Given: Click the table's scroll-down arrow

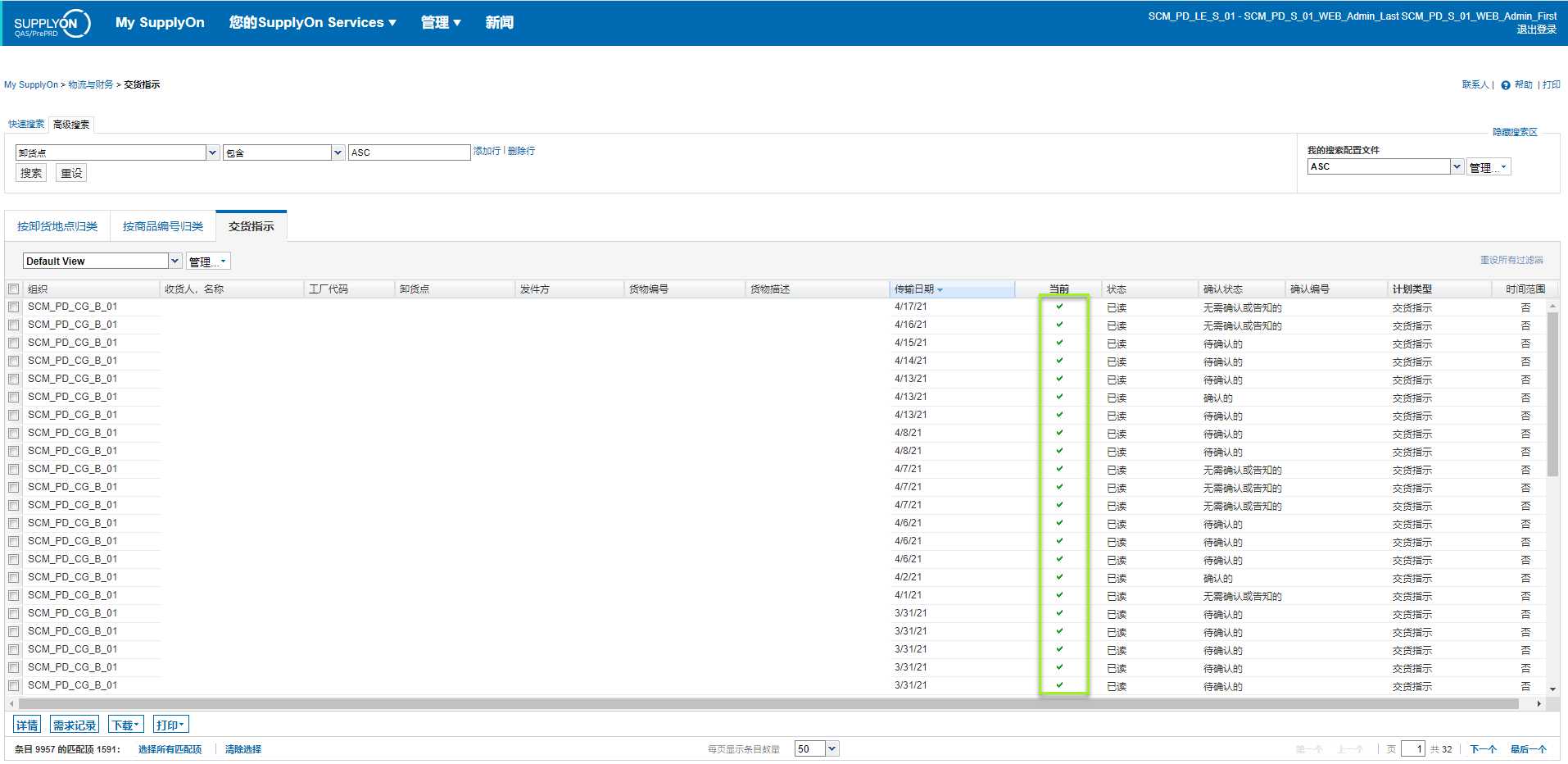Looking at the screenshot, I should tap(1552, 689).
